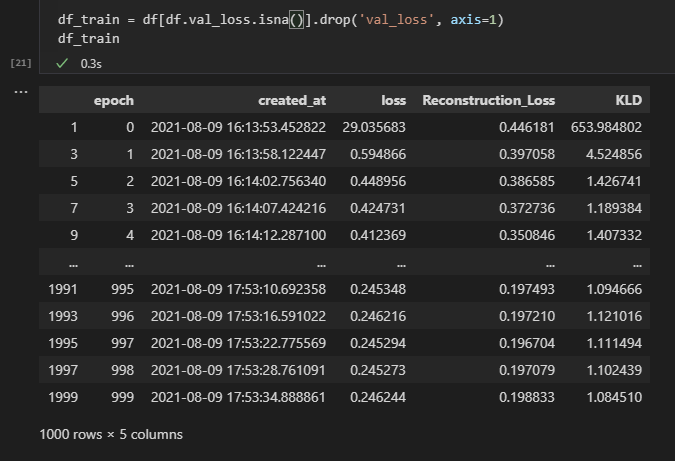Click timestamp 2021-08-09 16:14:12.287100
This screenshot has height=461, width=675.
pyautogui.click(x=238, y=235)
